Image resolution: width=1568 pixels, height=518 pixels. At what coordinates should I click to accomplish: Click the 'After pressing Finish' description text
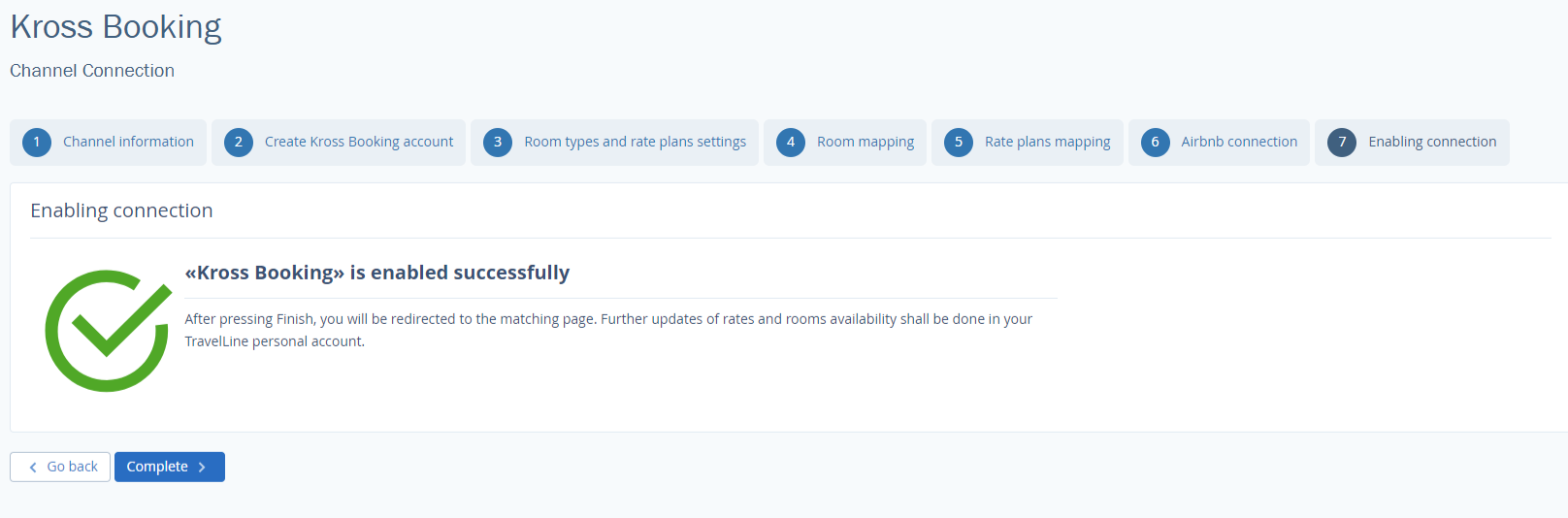[608, 330]
